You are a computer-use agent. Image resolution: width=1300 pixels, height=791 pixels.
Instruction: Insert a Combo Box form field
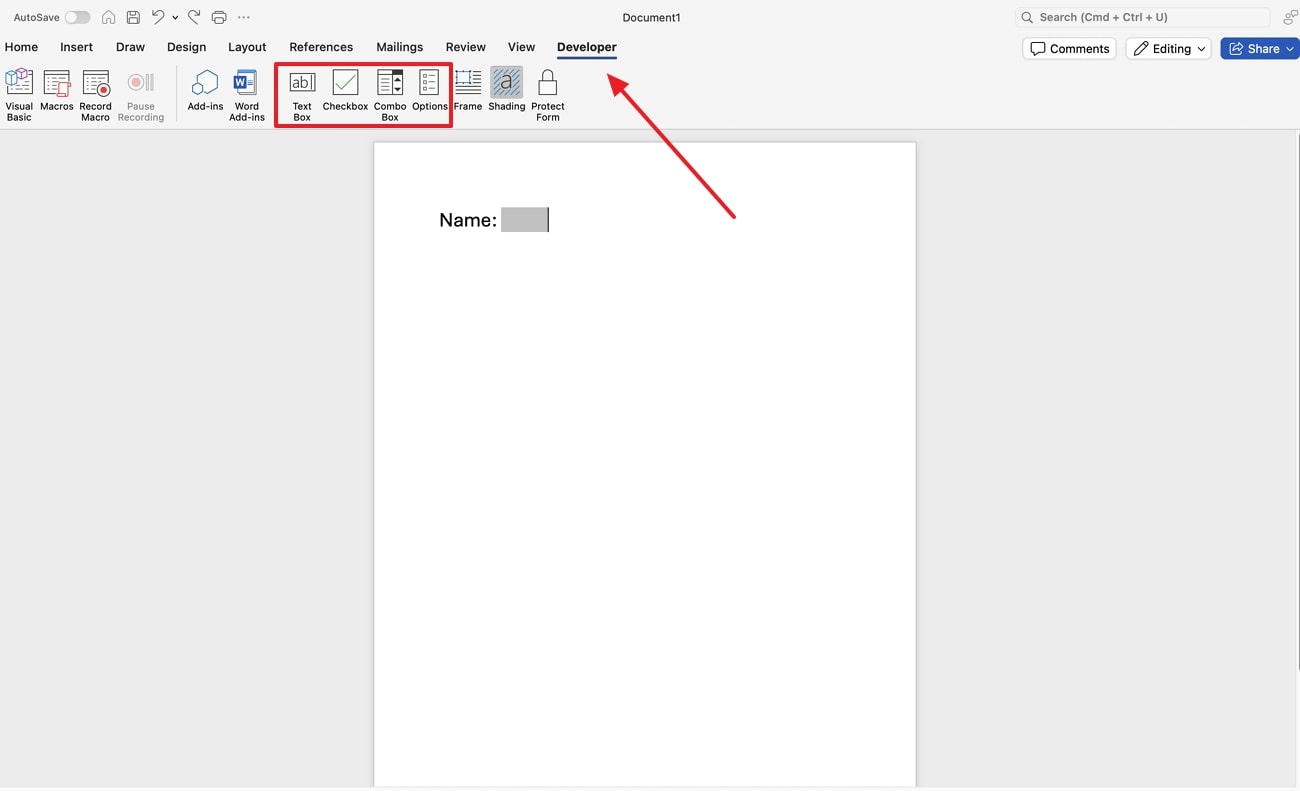click(390, 95)
